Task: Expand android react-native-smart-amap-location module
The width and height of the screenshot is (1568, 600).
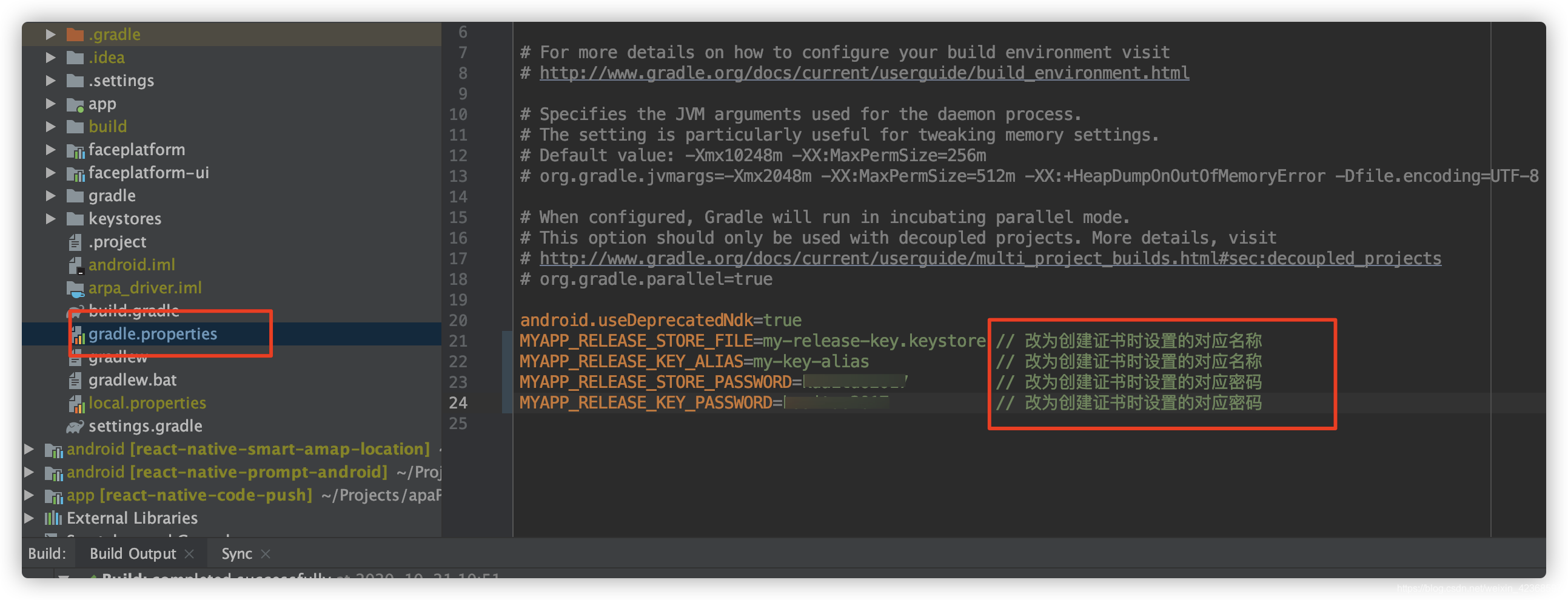Action: pos(28,449)
